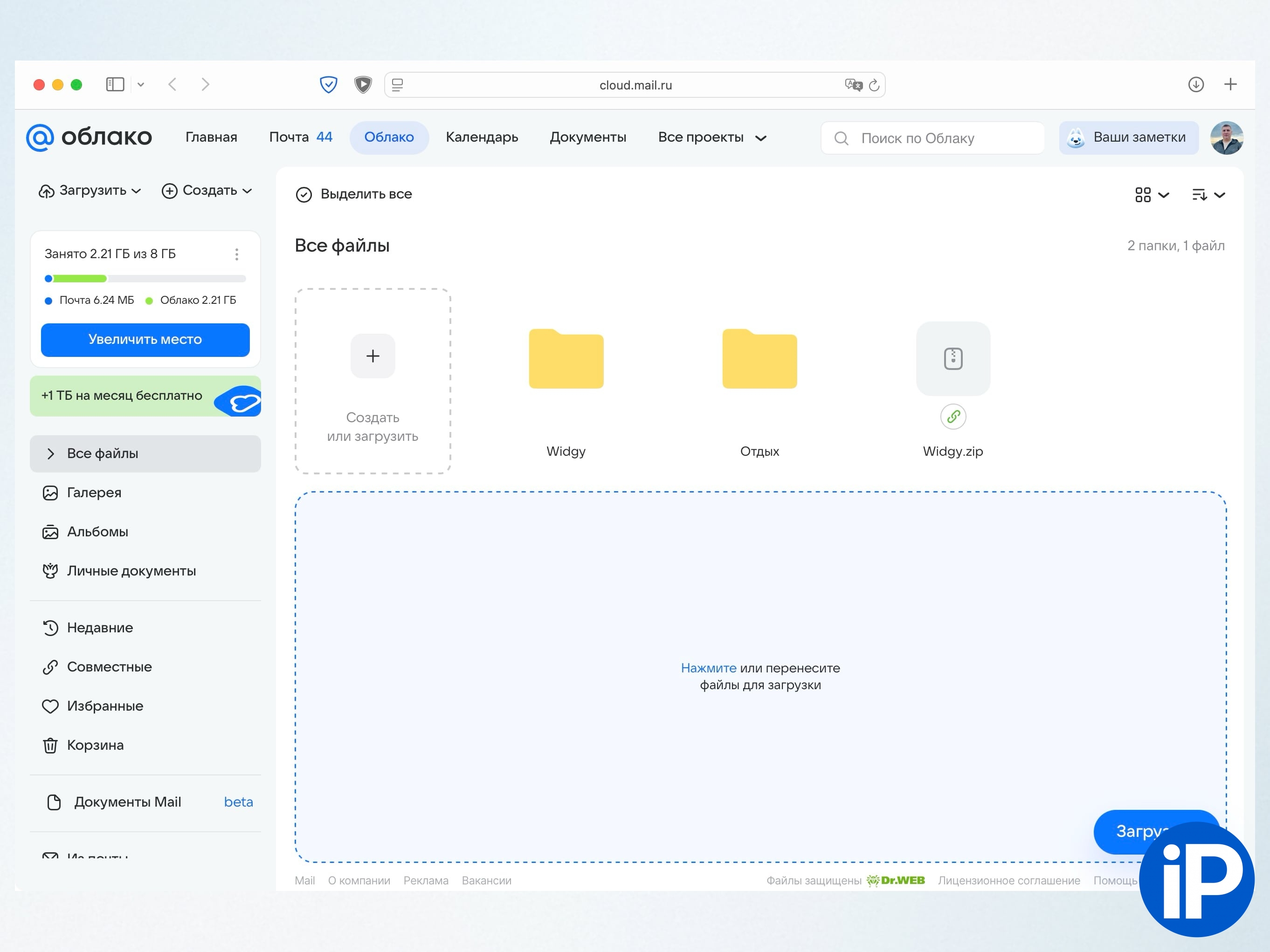The height and width of the screenshot is (952, 1270).
Task: Click the shared link icon under Widgy.zip
Action: (952, 417)
